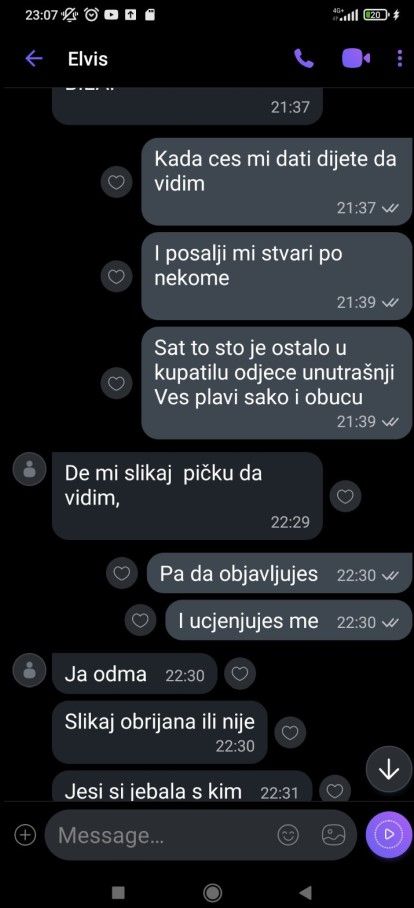This screenshot has height=908, width=414.
Task: Start a voice call with Elvis
Action: 304,58
